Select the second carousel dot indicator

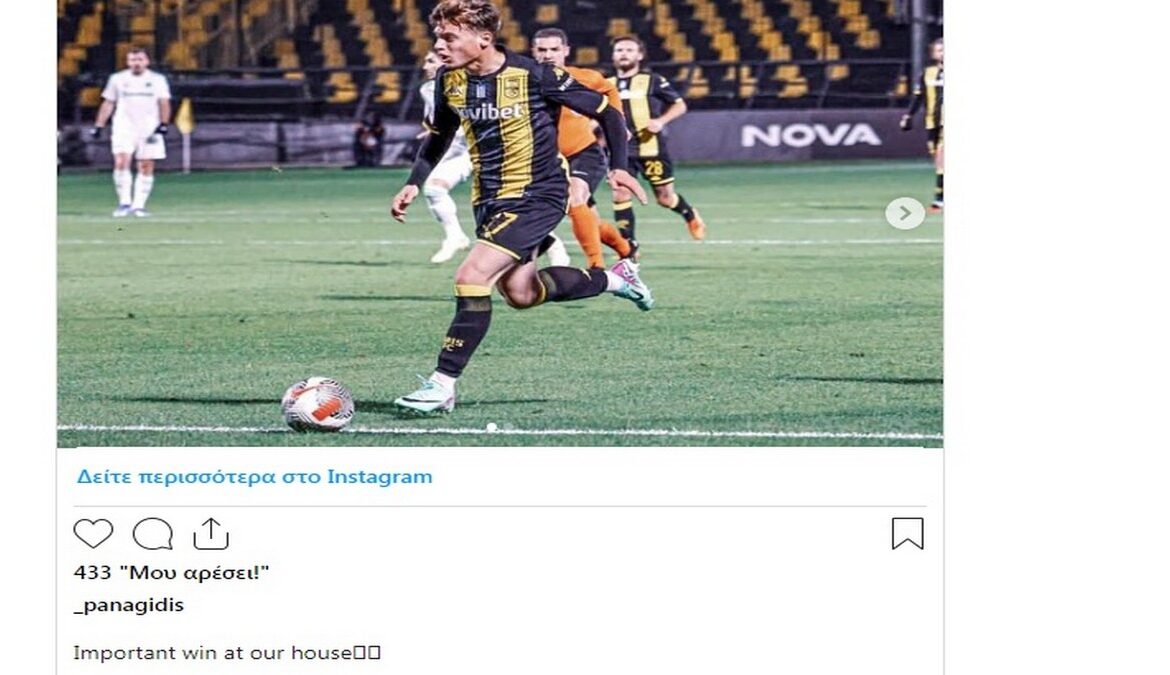[508, 427]
